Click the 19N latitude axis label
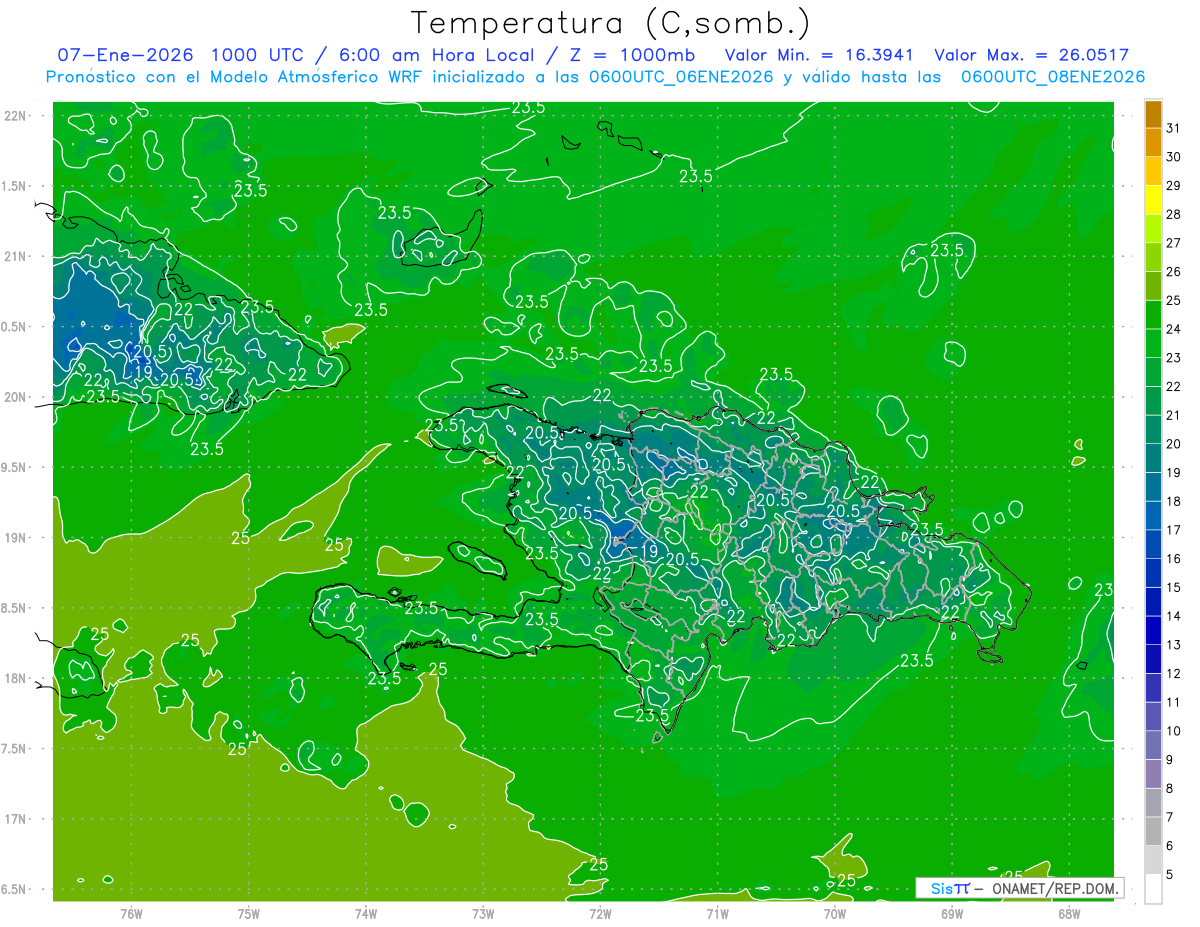This screenshot has width=1200, height=927. 16,538
